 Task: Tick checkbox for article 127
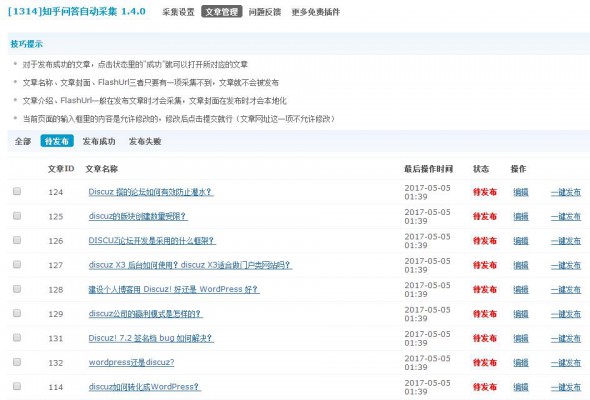[x=17, y=265]
